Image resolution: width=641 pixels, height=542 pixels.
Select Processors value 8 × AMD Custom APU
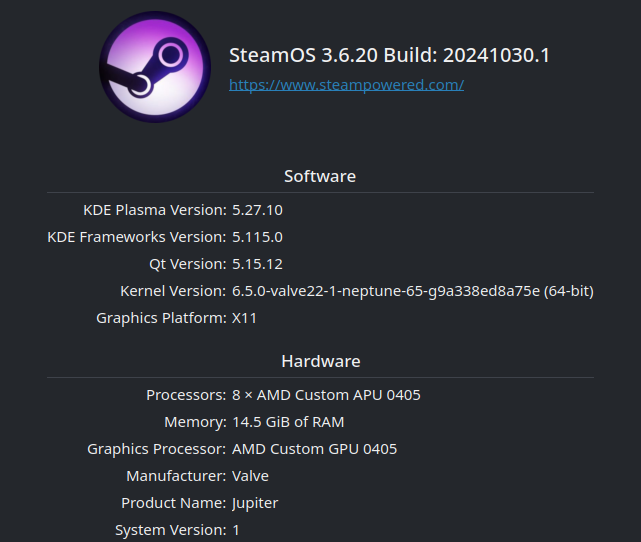click(x=326, y=395)
